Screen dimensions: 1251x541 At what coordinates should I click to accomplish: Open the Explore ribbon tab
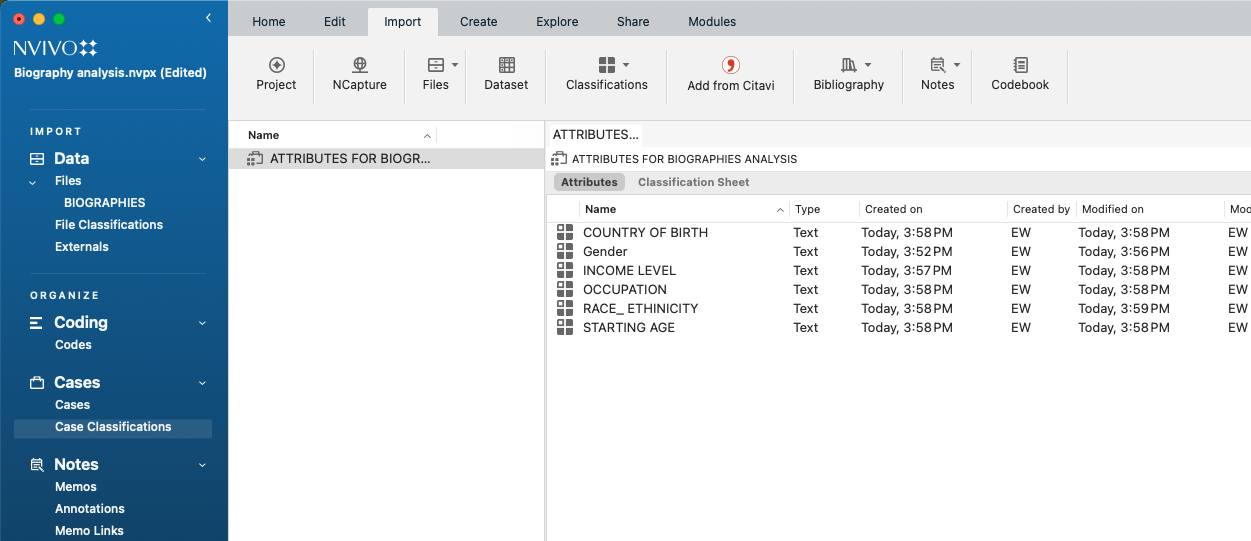556,22
